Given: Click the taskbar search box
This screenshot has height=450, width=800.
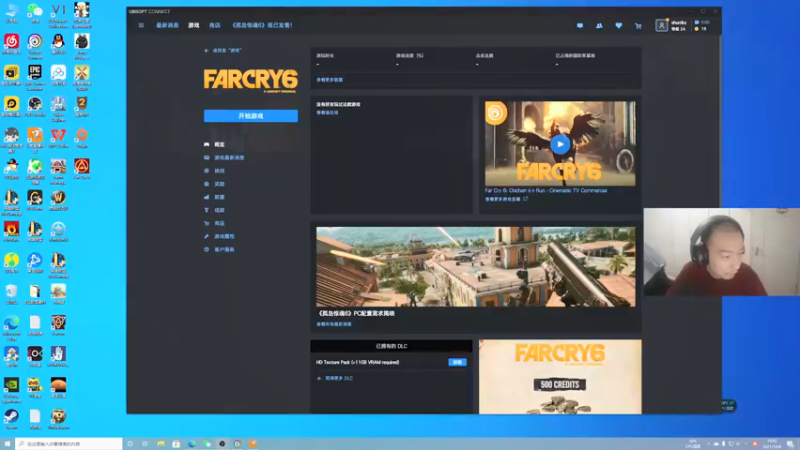Looking at the screenshot, I should tap(69, 444).
